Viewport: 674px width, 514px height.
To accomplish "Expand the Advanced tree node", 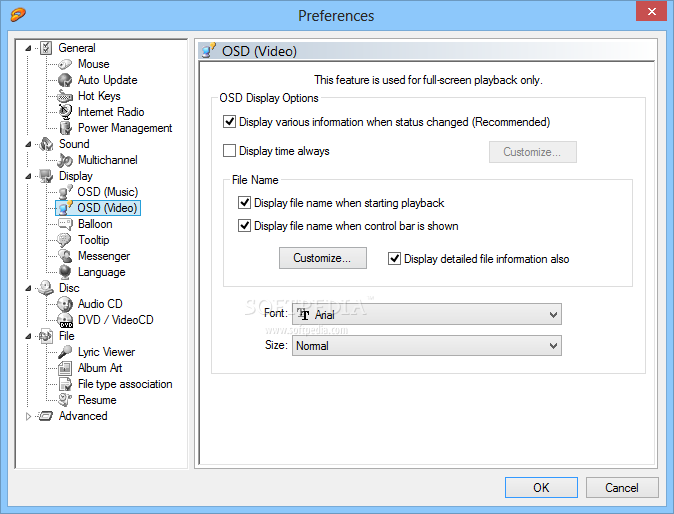I will [x=28, y=416].
